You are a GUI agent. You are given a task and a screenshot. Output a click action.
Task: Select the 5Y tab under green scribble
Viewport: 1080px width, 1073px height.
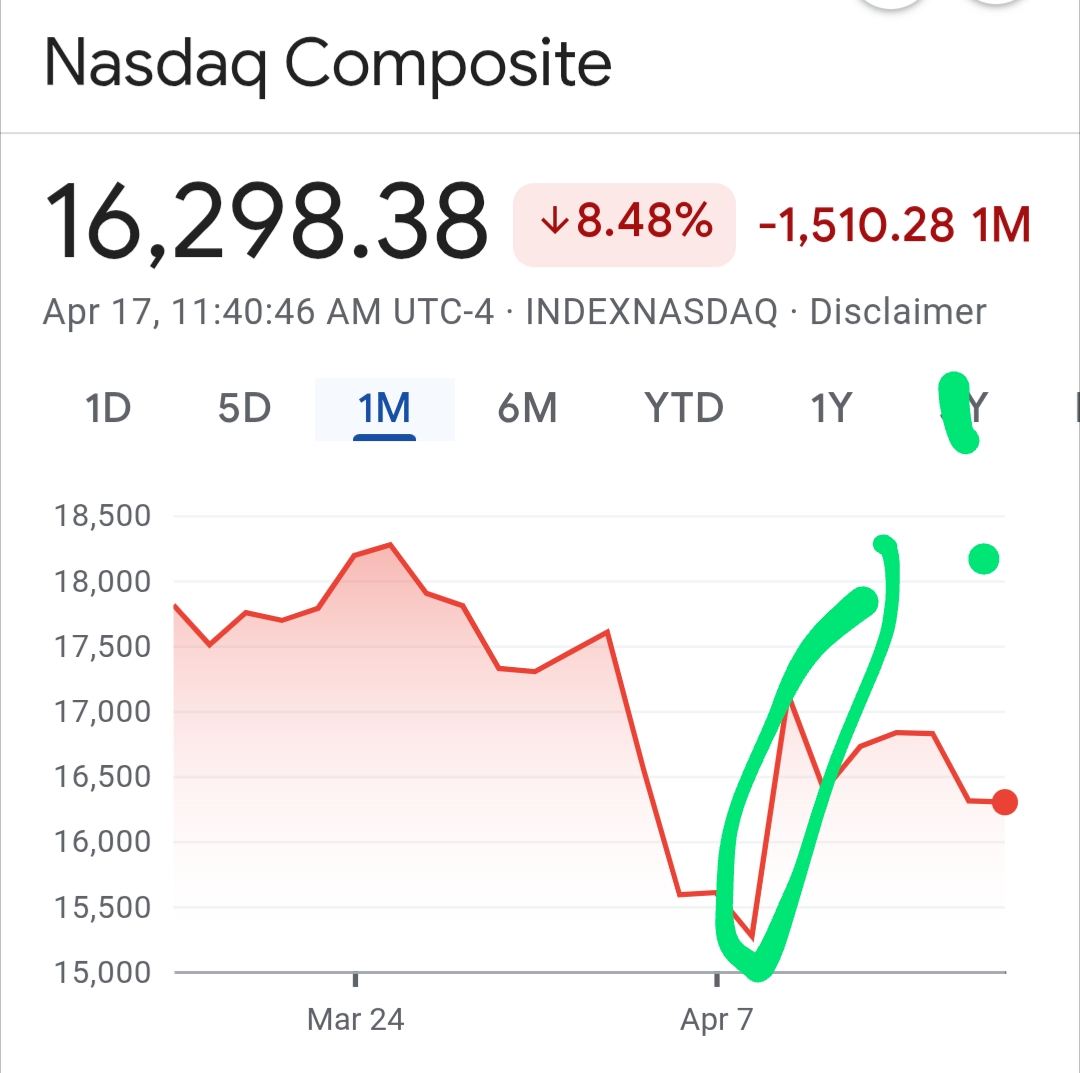pos(966,408)
